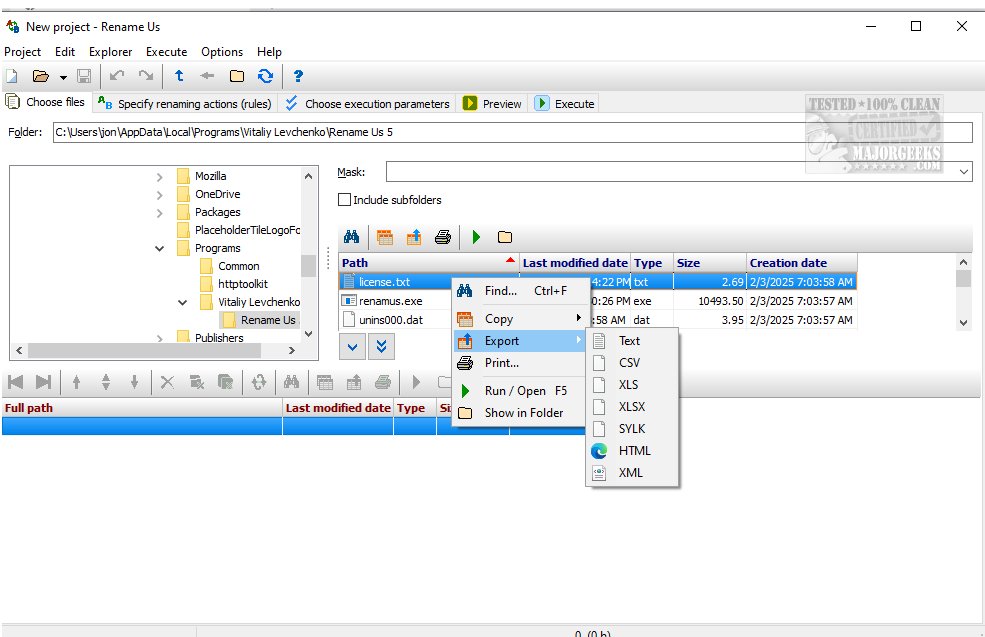
Task: Select Print... from the context menu
Action: 521,362
